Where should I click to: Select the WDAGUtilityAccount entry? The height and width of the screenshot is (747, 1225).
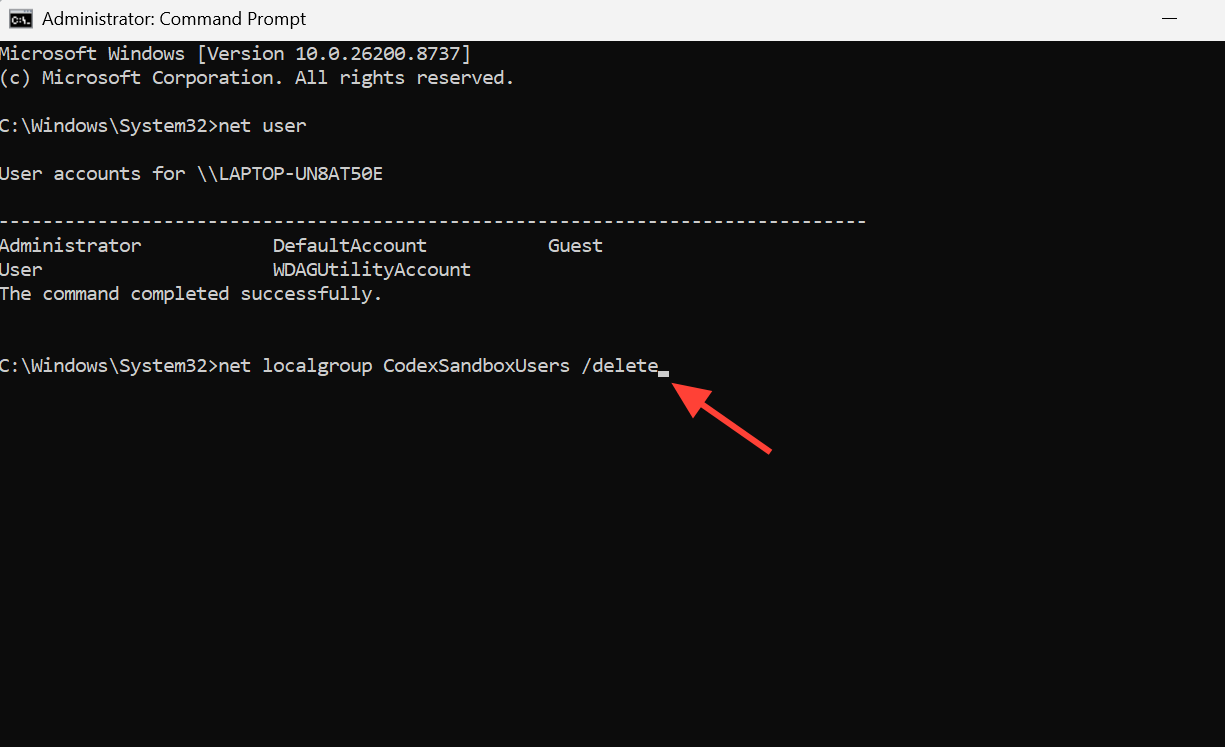pos(372,270)
